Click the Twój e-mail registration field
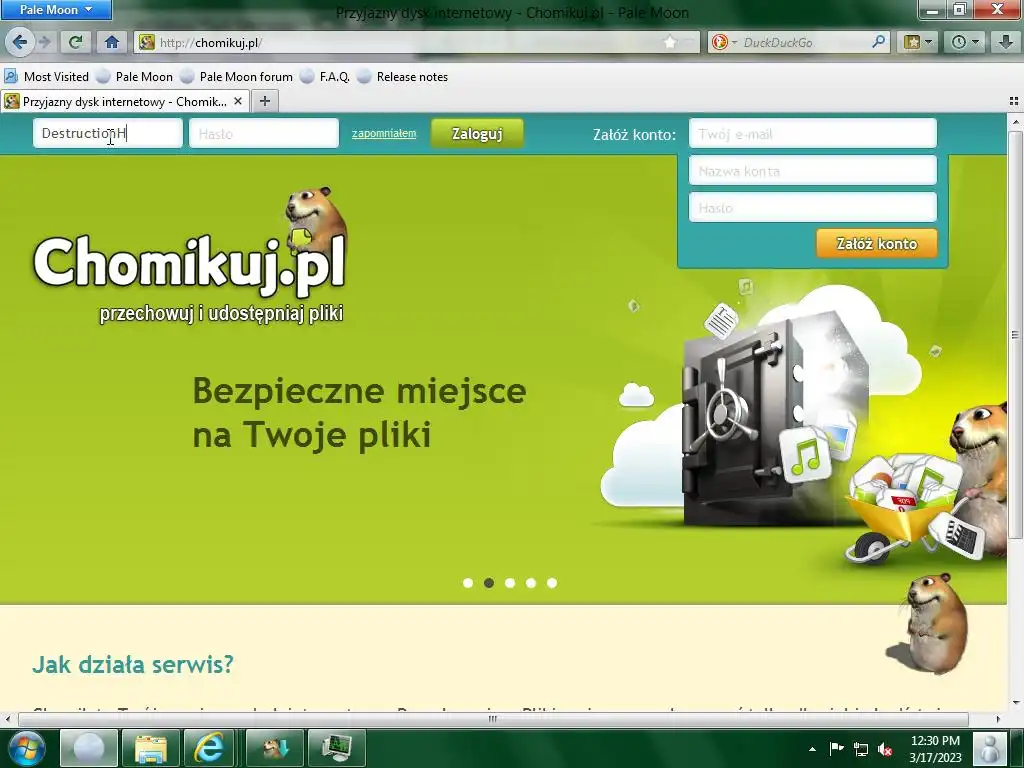Image resolution: width=1024 pixels, height=768 pixels. [x=812, y=133]
